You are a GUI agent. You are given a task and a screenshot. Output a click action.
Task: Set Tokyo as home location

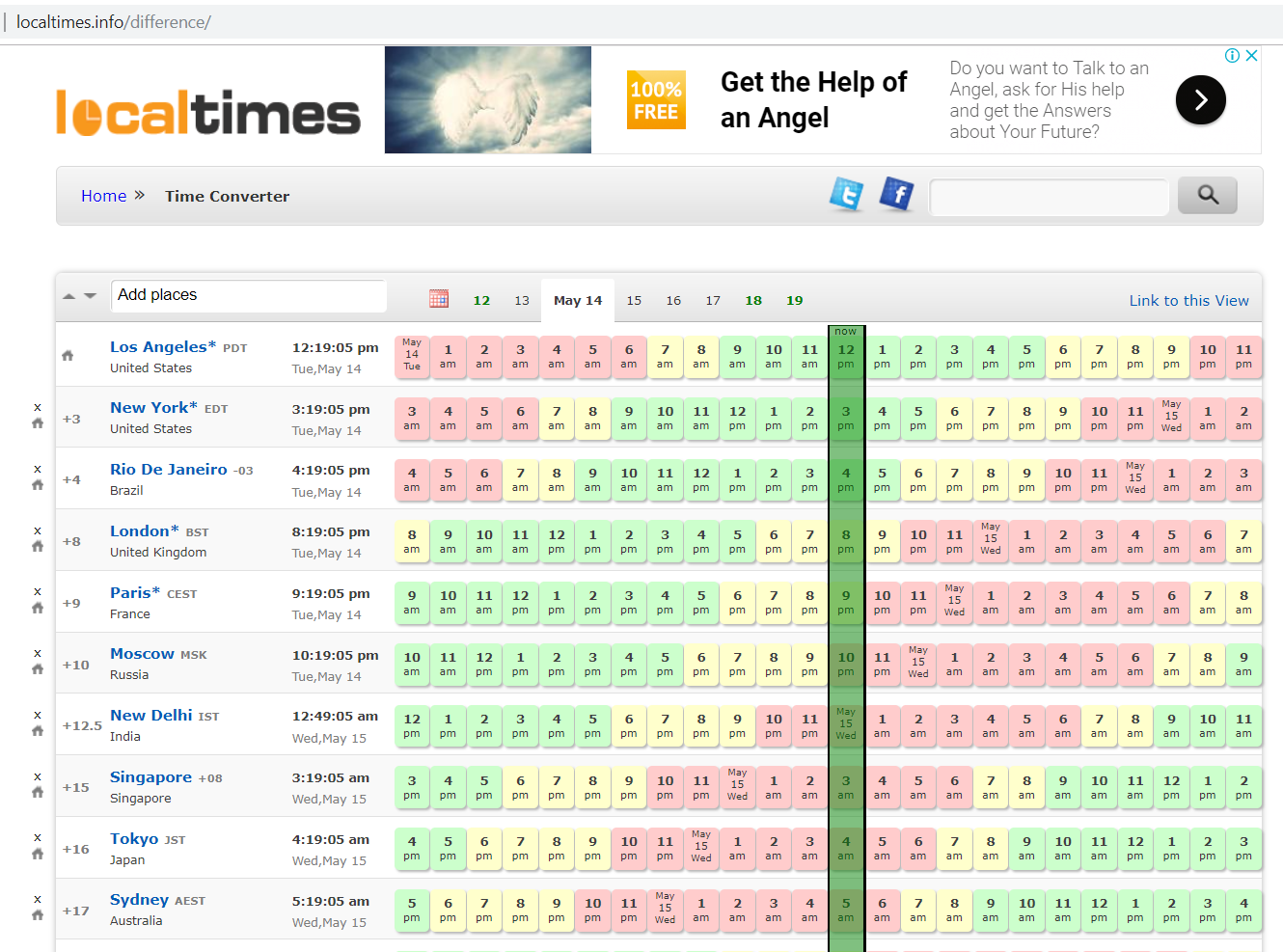(37, 856)
